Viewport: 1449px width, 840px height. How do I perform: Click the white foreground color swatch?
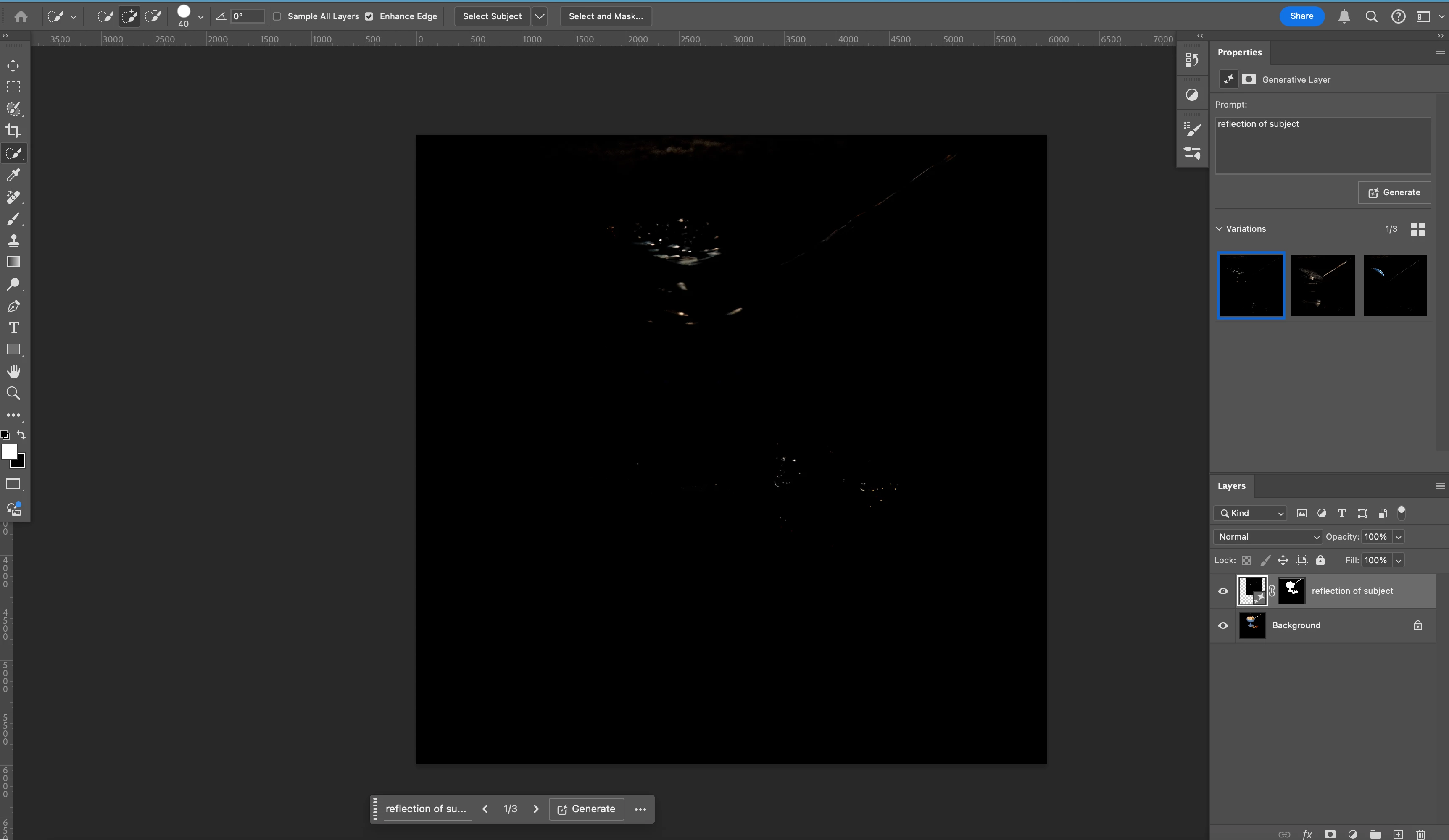coord(8,451)
